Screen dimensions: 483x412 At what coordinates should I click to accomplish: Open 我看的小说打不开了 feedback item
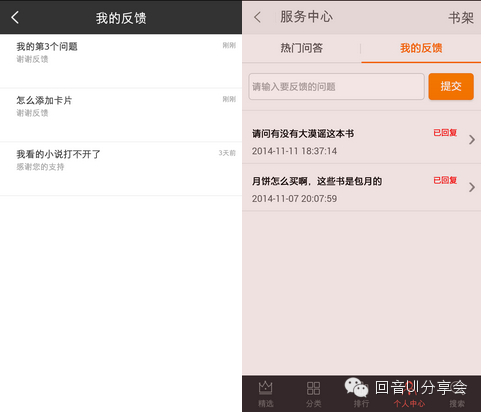(121, 169)
